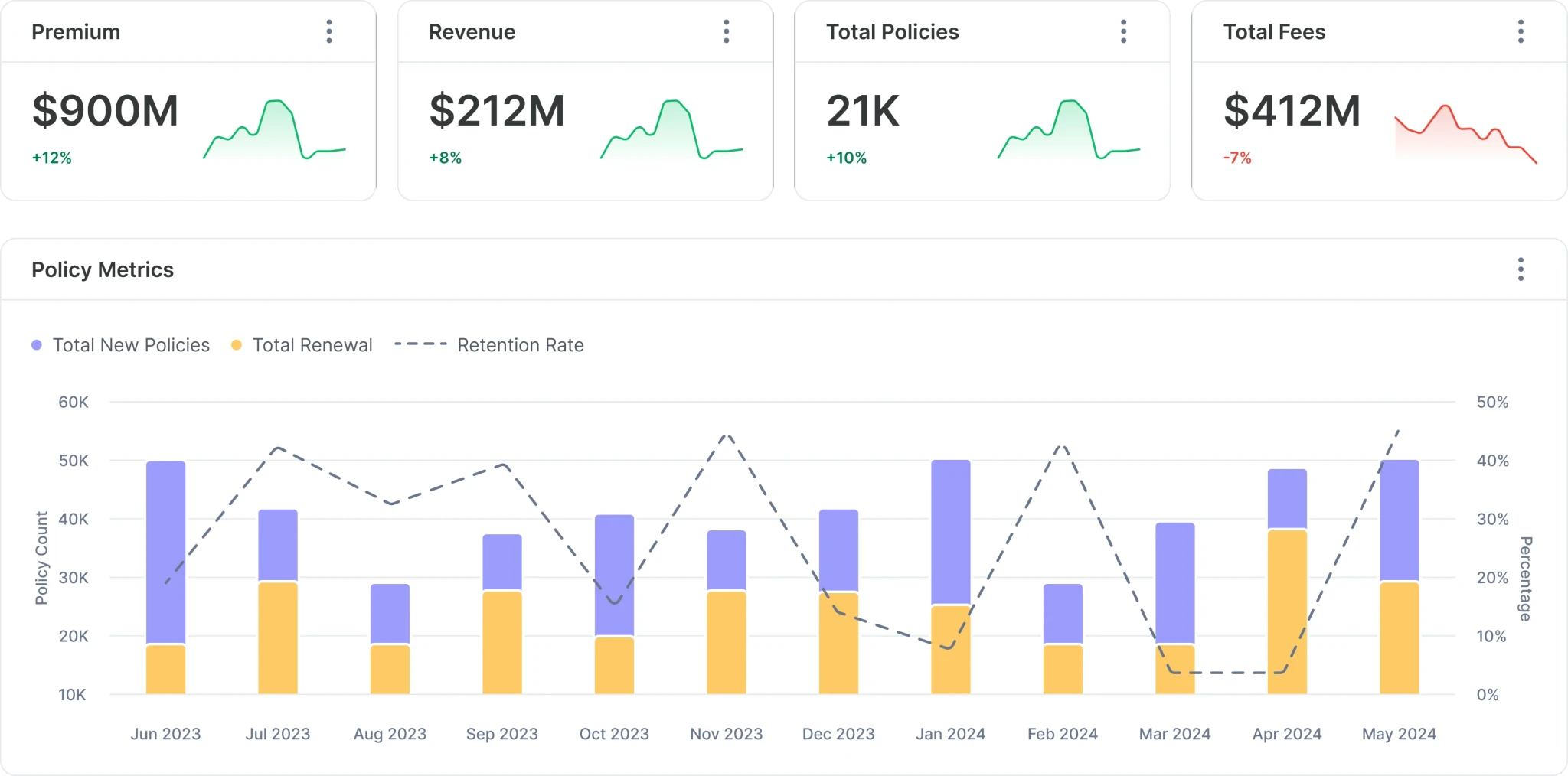1568x776 pixels.
Task: Select the Apr 2024 yellow renewal bar
Action: click(1287, 612)
